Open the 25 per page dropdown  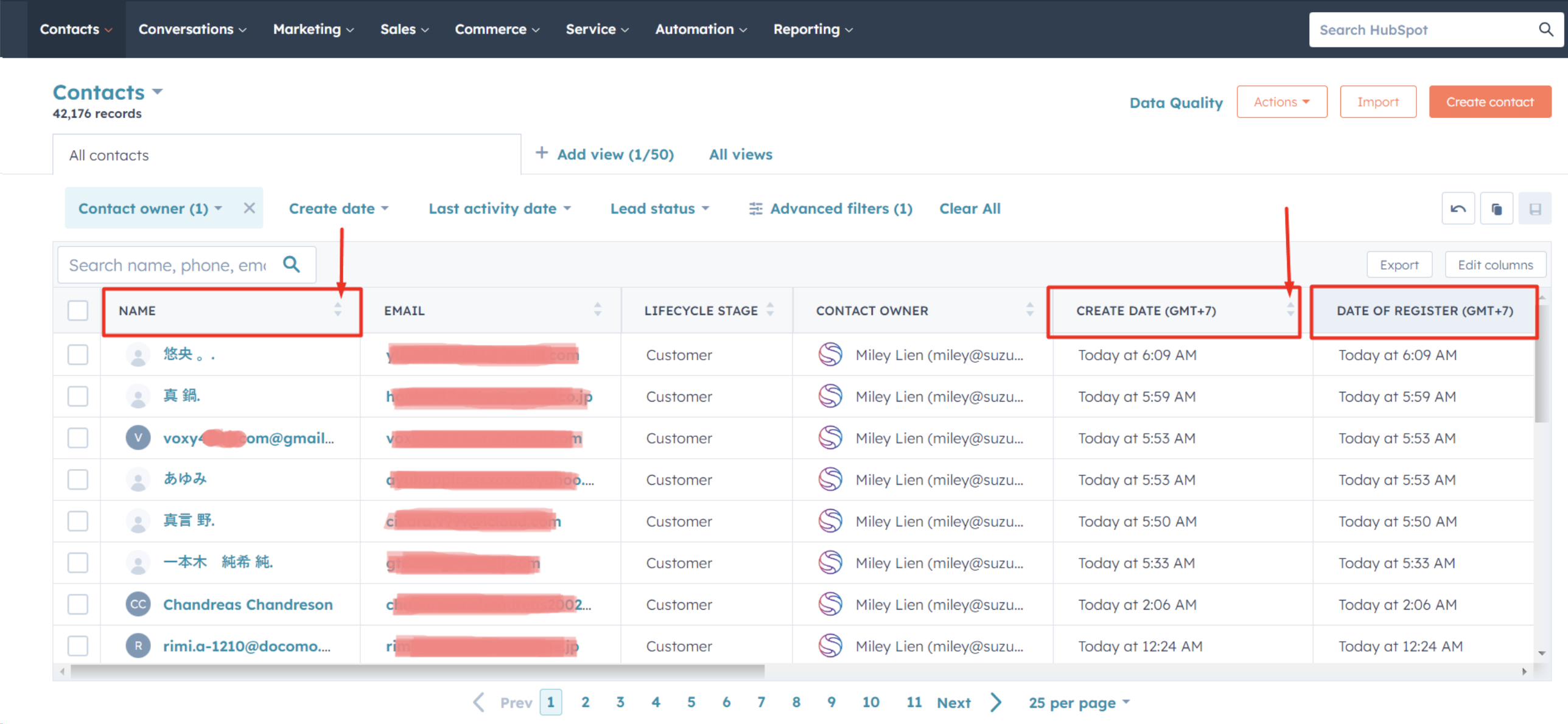[1079, 703]
